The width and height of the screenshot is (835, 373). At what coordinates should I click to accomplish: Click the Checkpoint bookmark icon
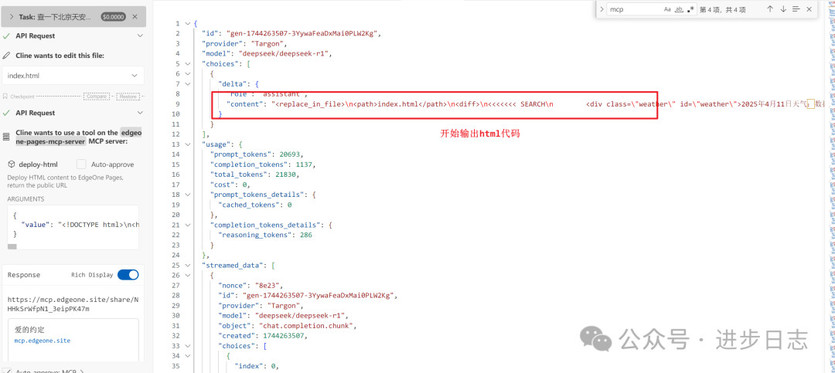coord(5,96)
